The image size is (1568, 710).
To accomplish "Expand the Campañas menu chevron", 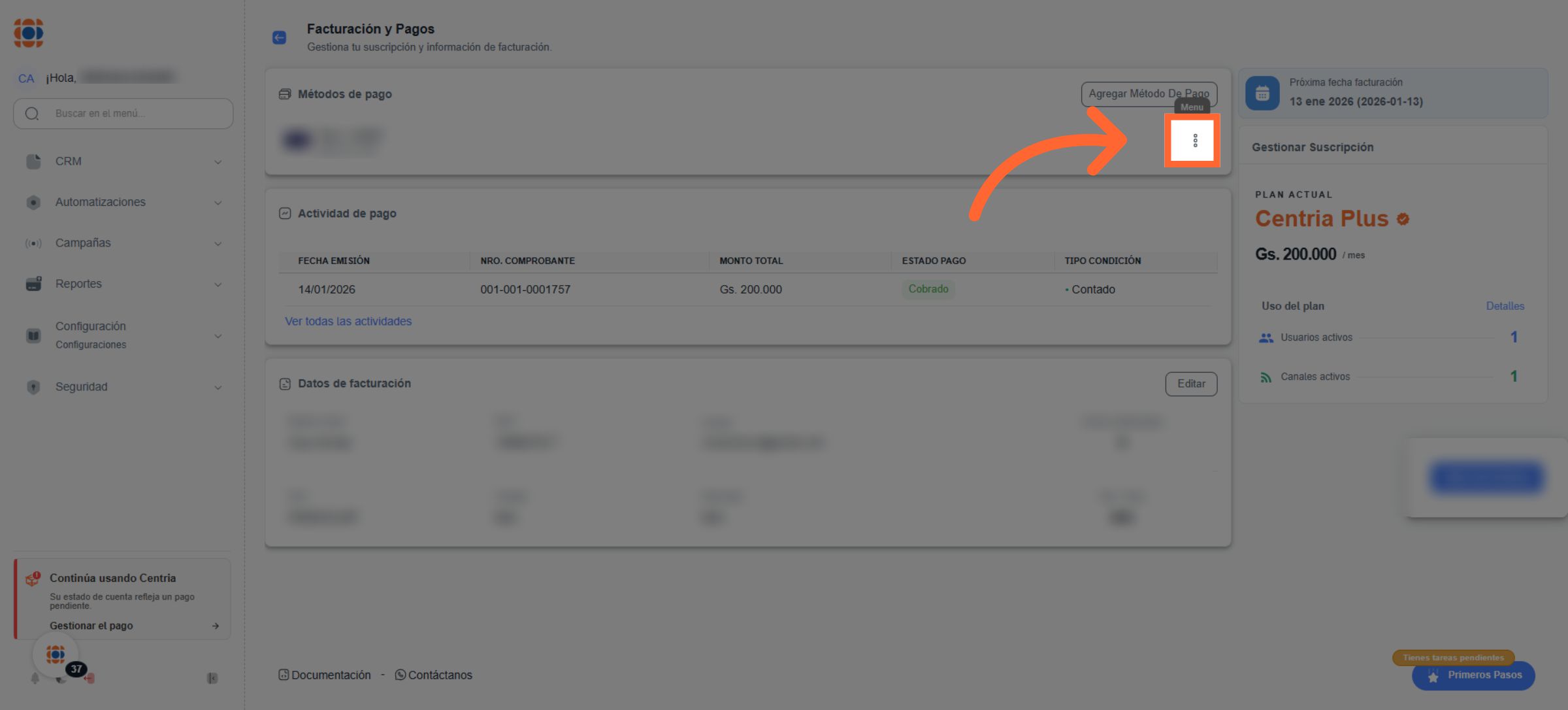I will [x=218, y=244].
